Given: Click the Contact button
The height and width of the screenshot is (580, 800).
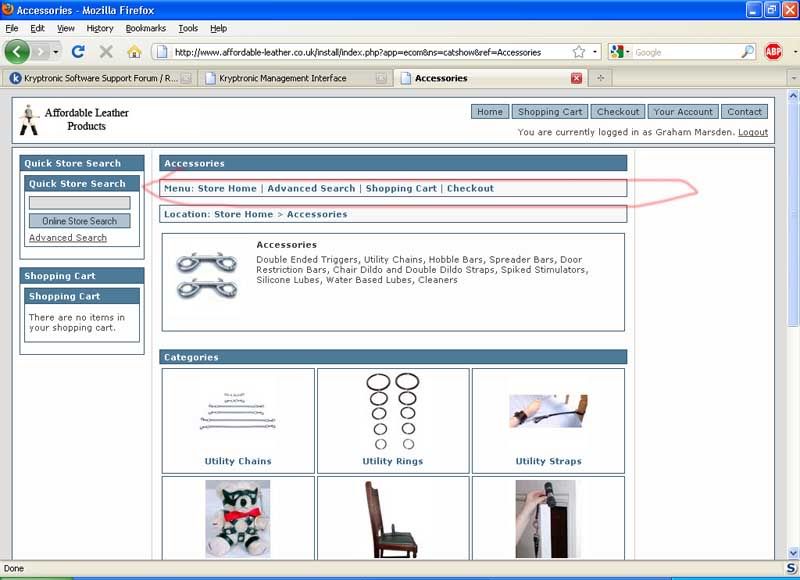Looking at the screenshot, I should [744, 112].
